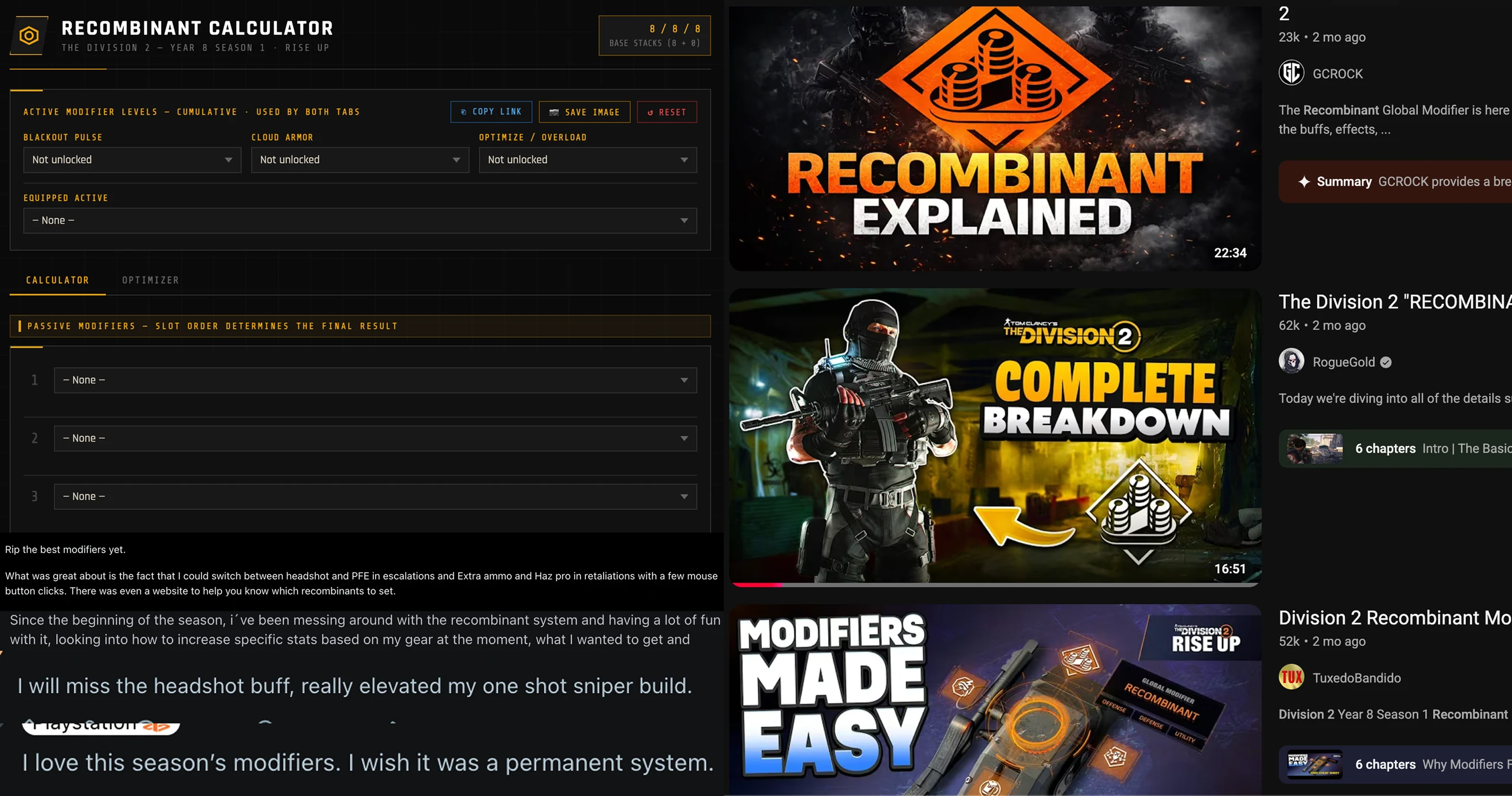
Task: Click the 8 / 8 / 8 base stacks box
Action: tap(654, 35)
